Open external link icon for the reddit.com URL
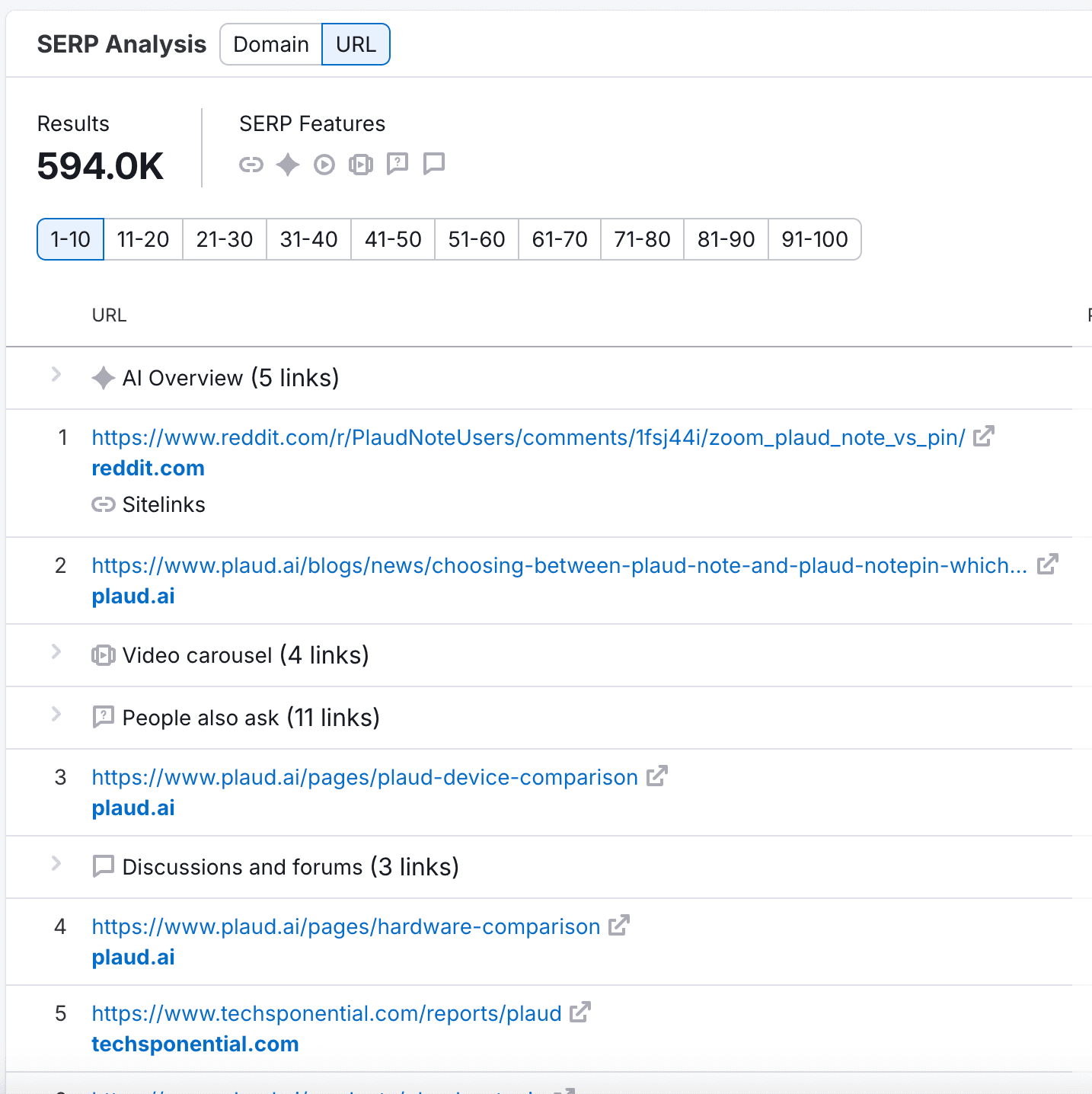Screen dimensions: 1092x1094 click(984, 436)
